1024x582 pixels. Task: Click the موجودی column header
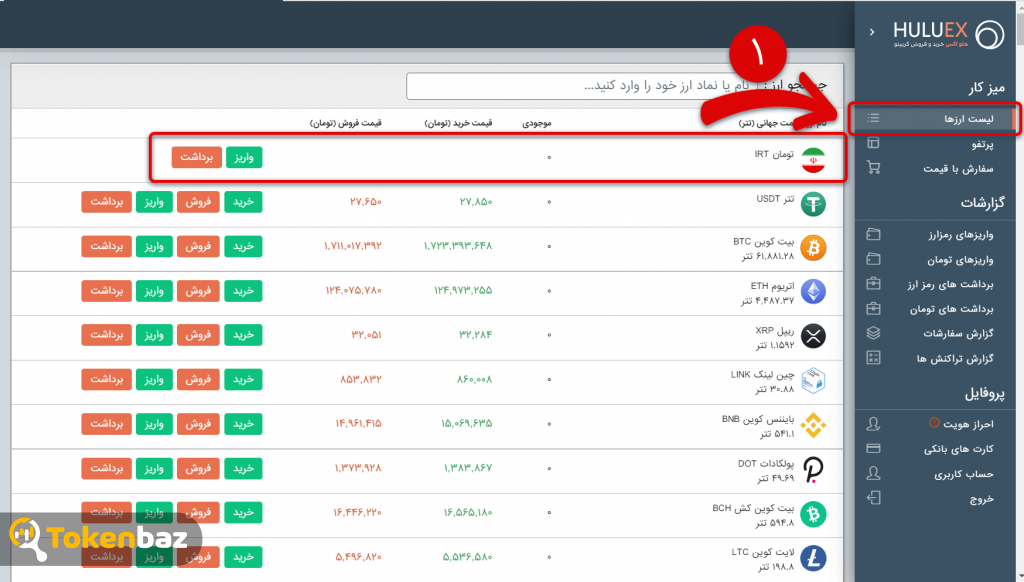(x=537, y=123)
